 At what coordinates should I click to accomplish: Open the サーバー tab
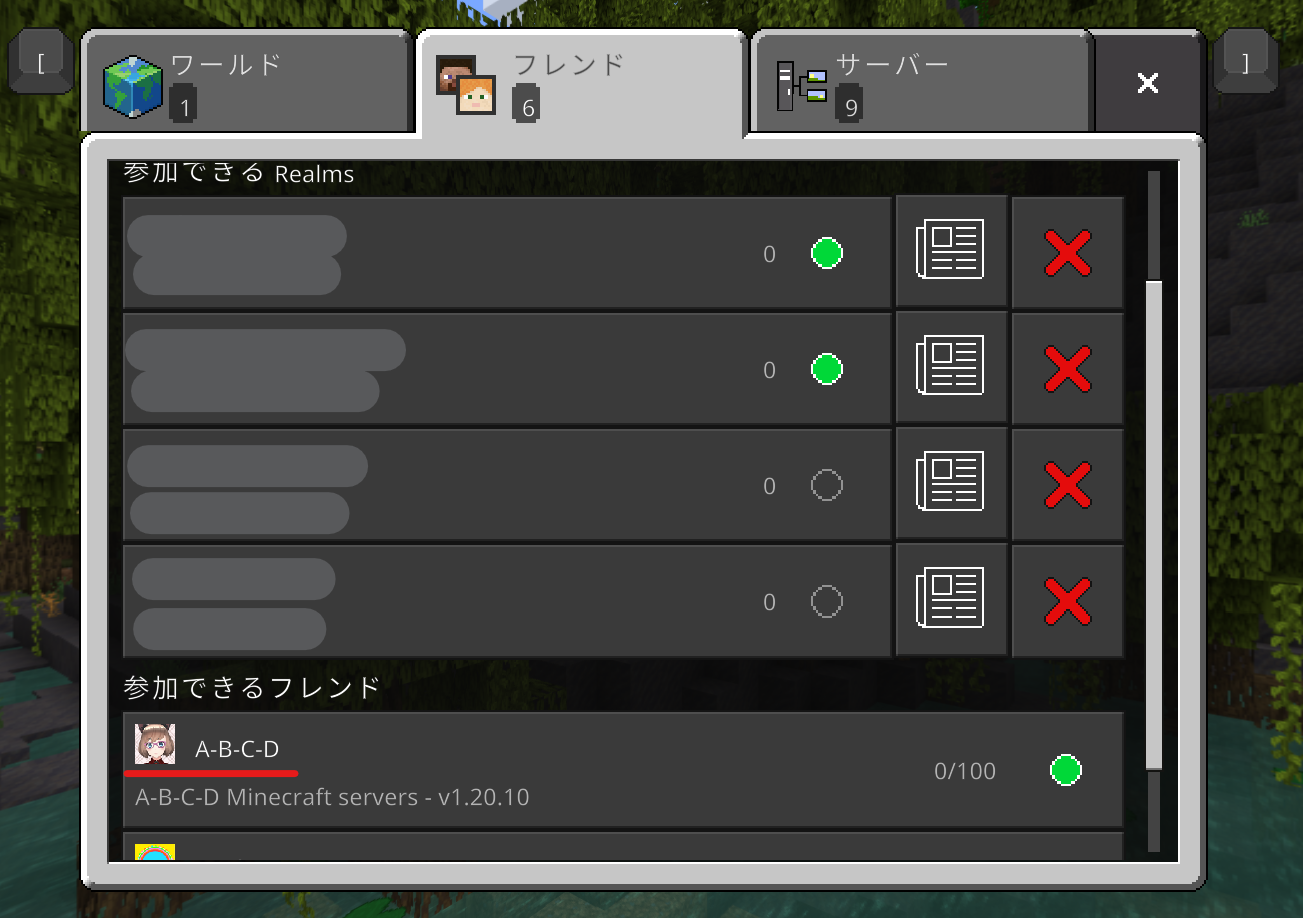pos(920,82)
